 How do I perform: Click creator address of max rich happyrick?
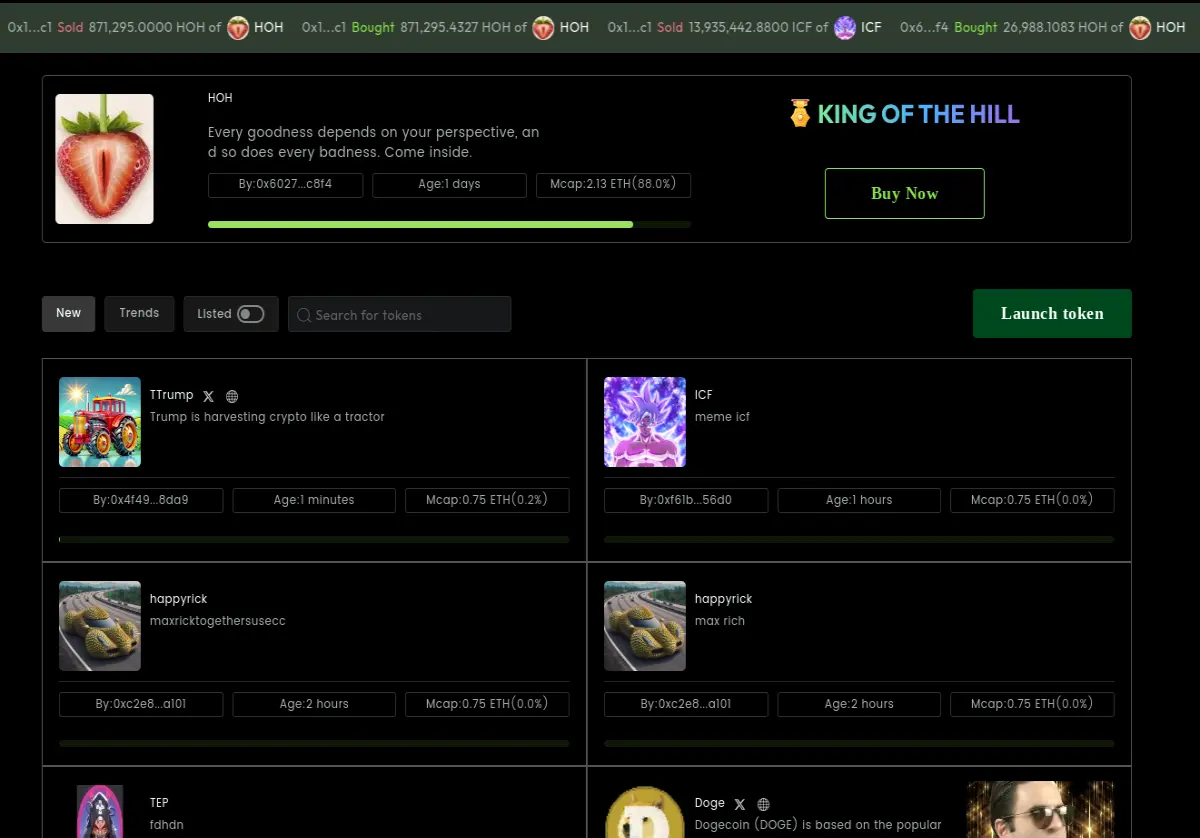coord(686,704)
